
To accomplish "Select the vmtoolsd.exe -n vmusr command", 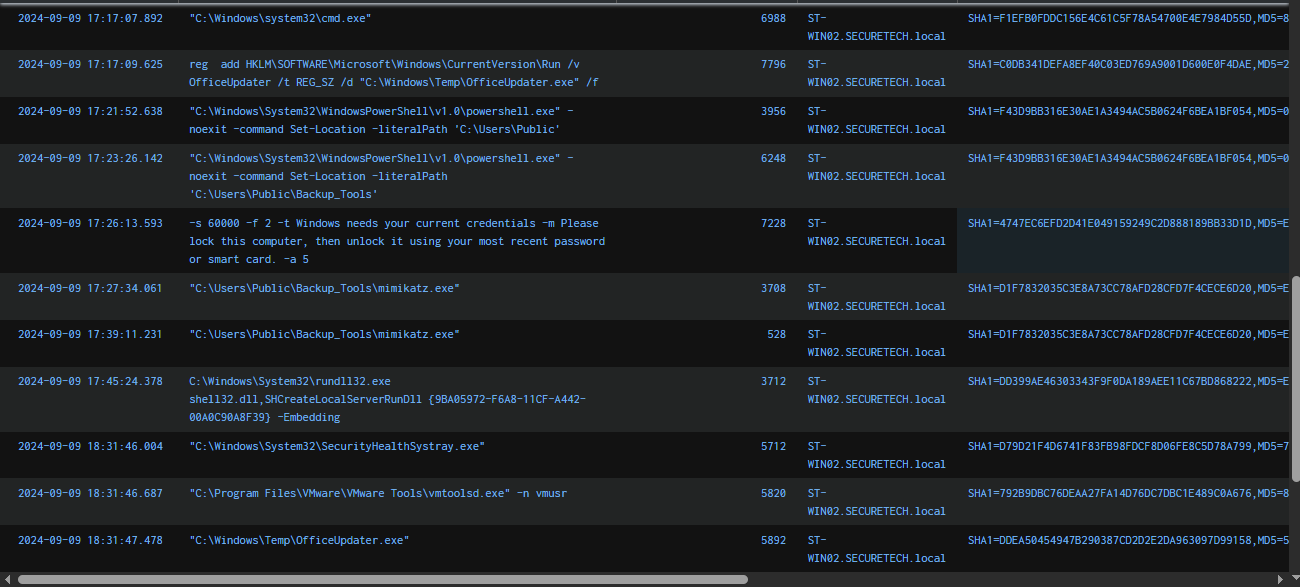I will pos(379,493).
